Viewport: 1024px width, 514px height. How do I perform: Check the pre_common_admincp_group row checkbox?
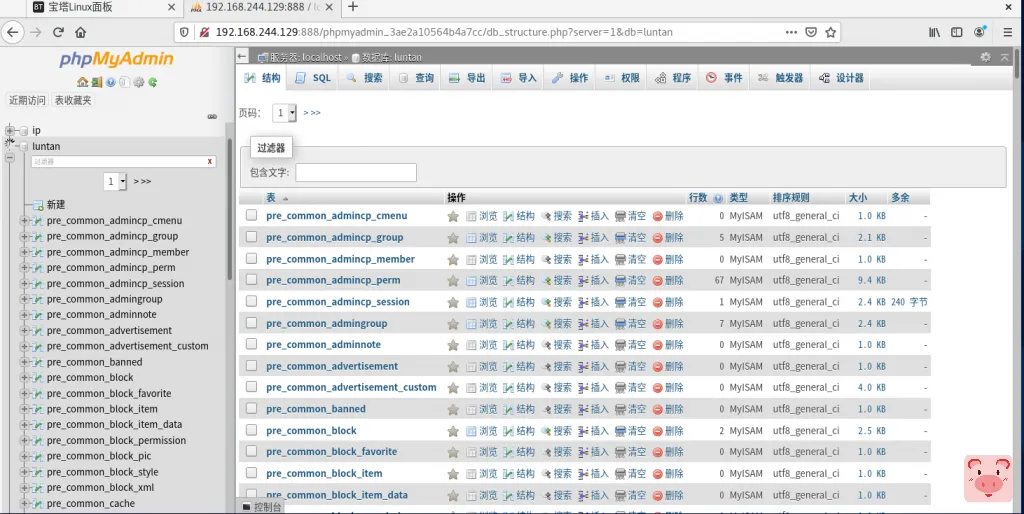(x=252, y=237)
